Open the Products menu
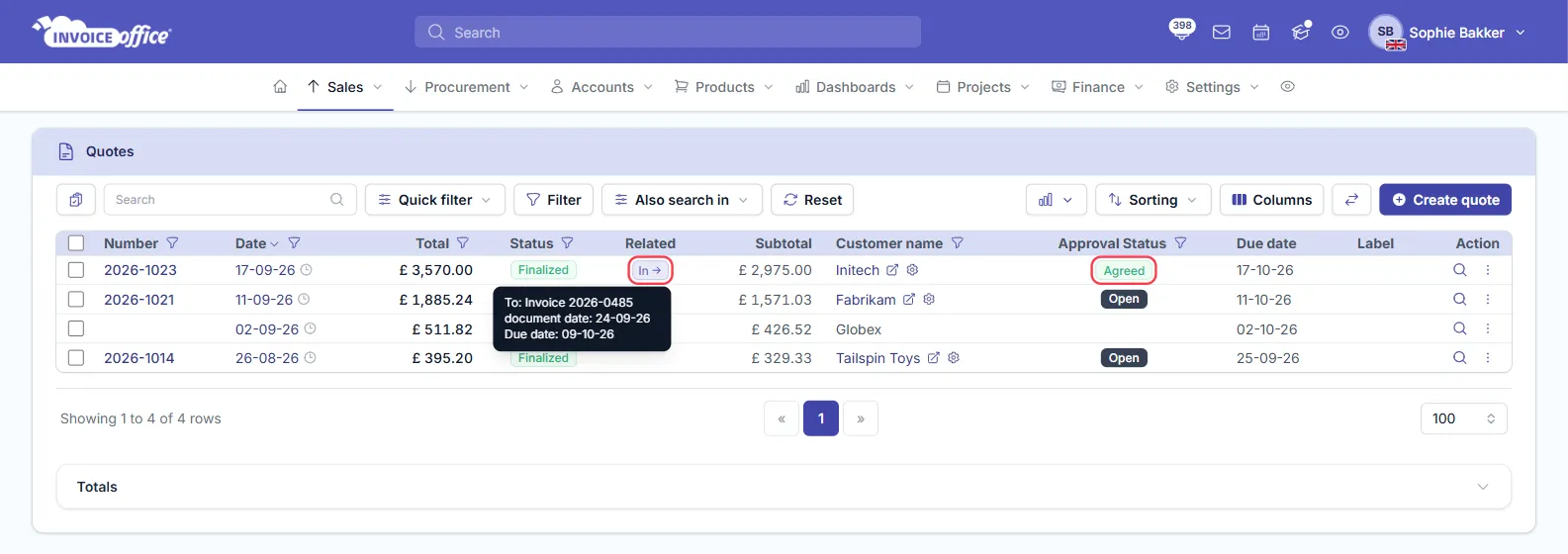Viewport: 1568px width, 554px height. click(x=724, y=87)
